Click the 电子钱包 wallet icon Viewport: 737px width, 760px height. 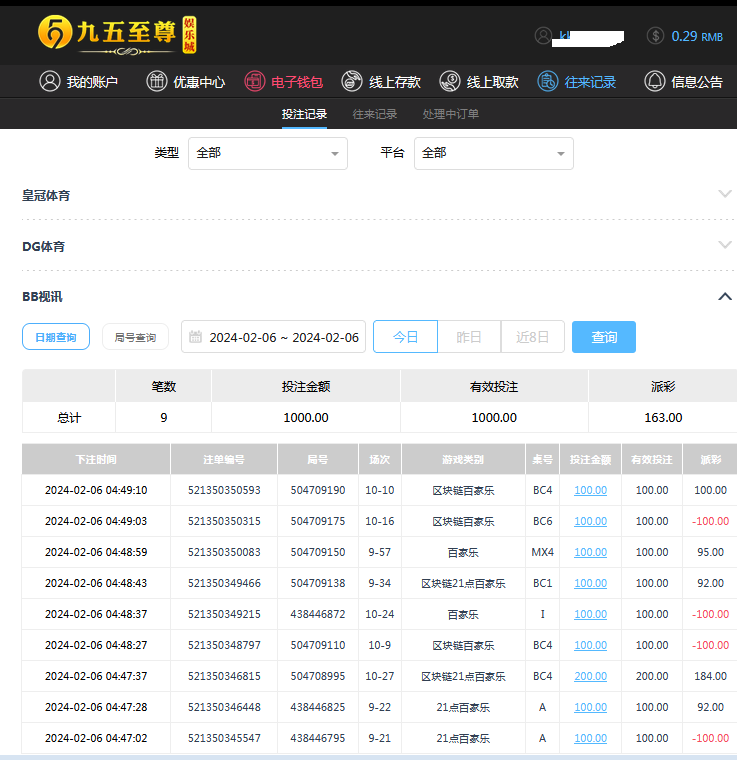coord(255,82)
